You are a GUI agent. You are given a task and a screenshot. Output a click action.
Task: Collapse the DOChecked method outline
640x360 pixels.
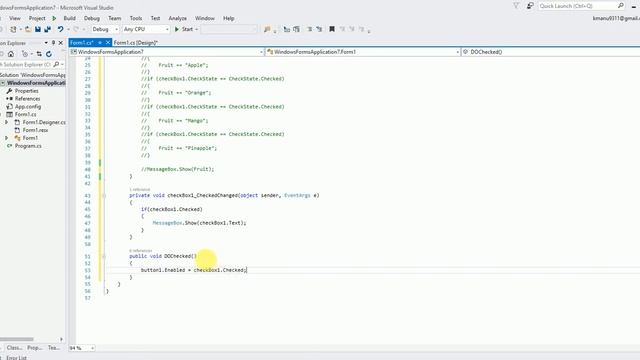[x=104, y=256]
